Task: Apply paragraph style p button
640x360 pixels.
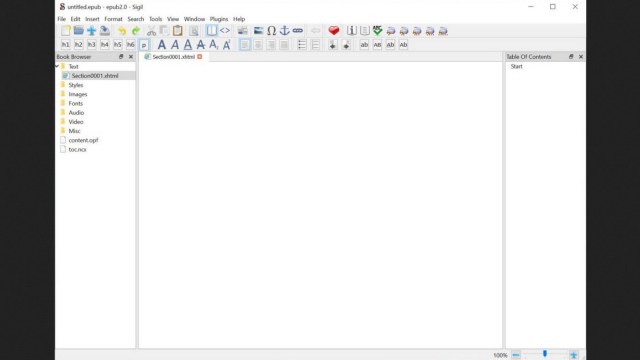Action: point(144,45)
